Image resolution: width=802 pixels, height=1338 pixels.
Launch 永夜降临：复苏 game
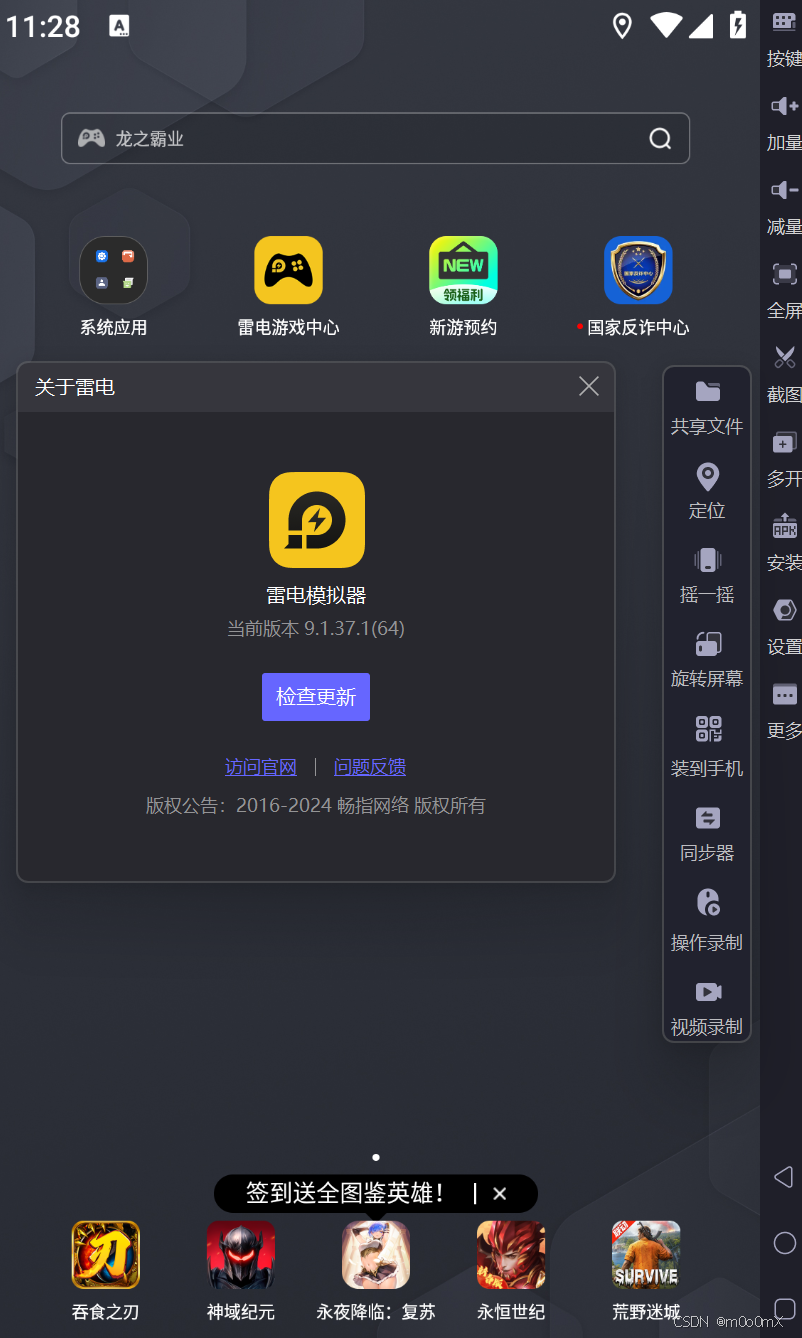coord(376,1255)
